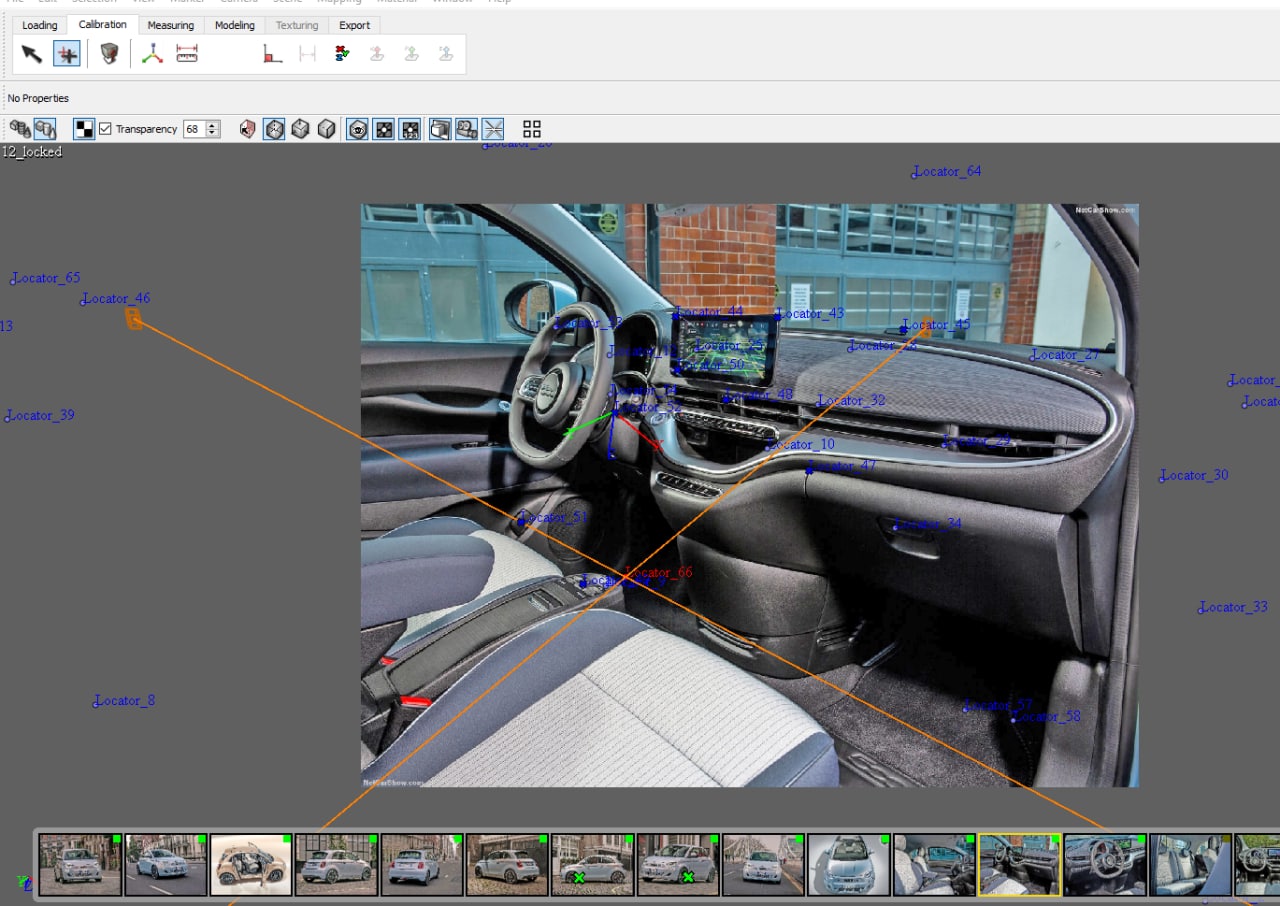Click the calibrate markers status icon
The image size is (1280, 906).
pos(342,54)
